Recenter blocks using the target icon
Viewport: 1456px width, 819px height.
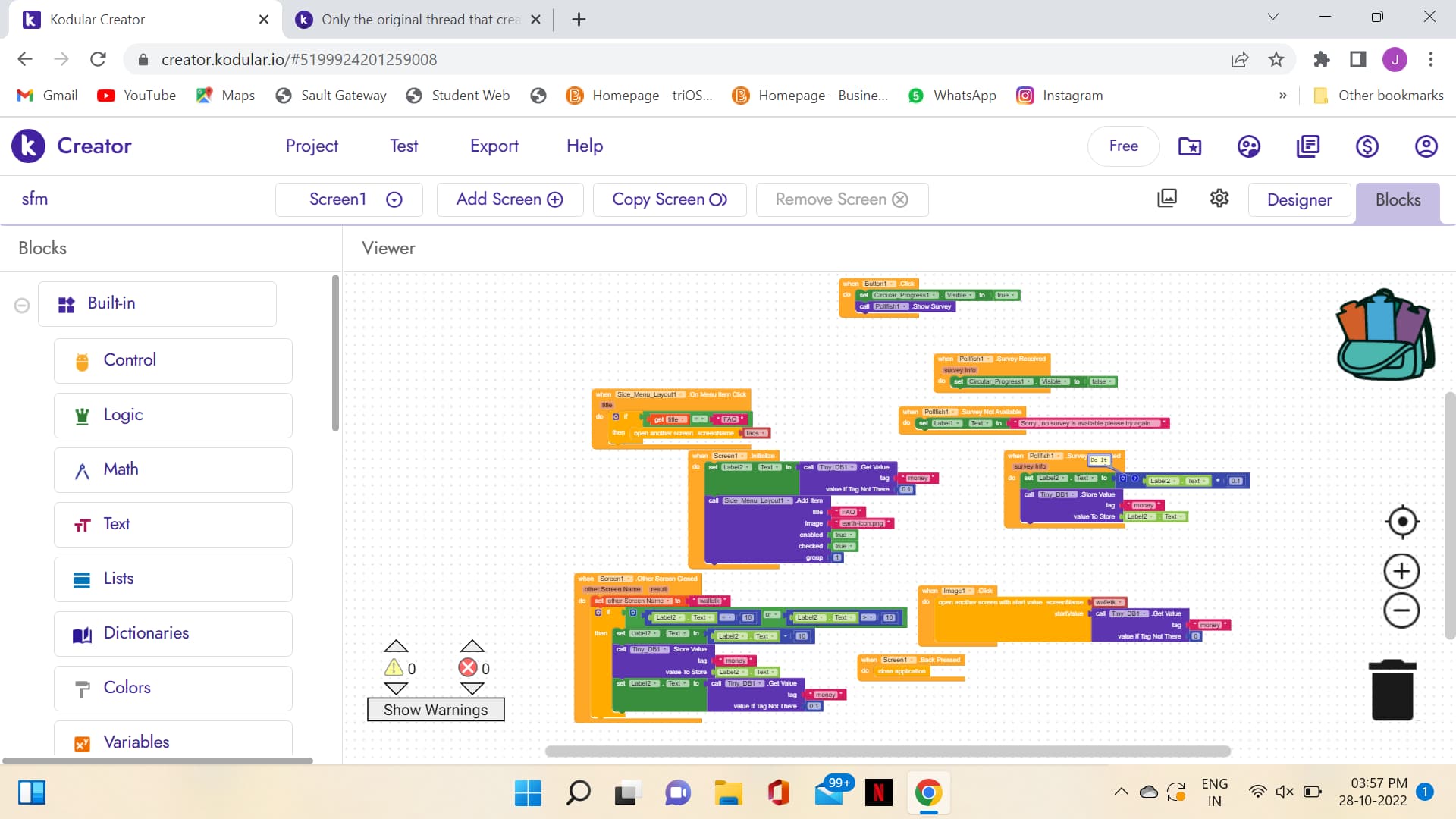click(x=1401, y=522)
